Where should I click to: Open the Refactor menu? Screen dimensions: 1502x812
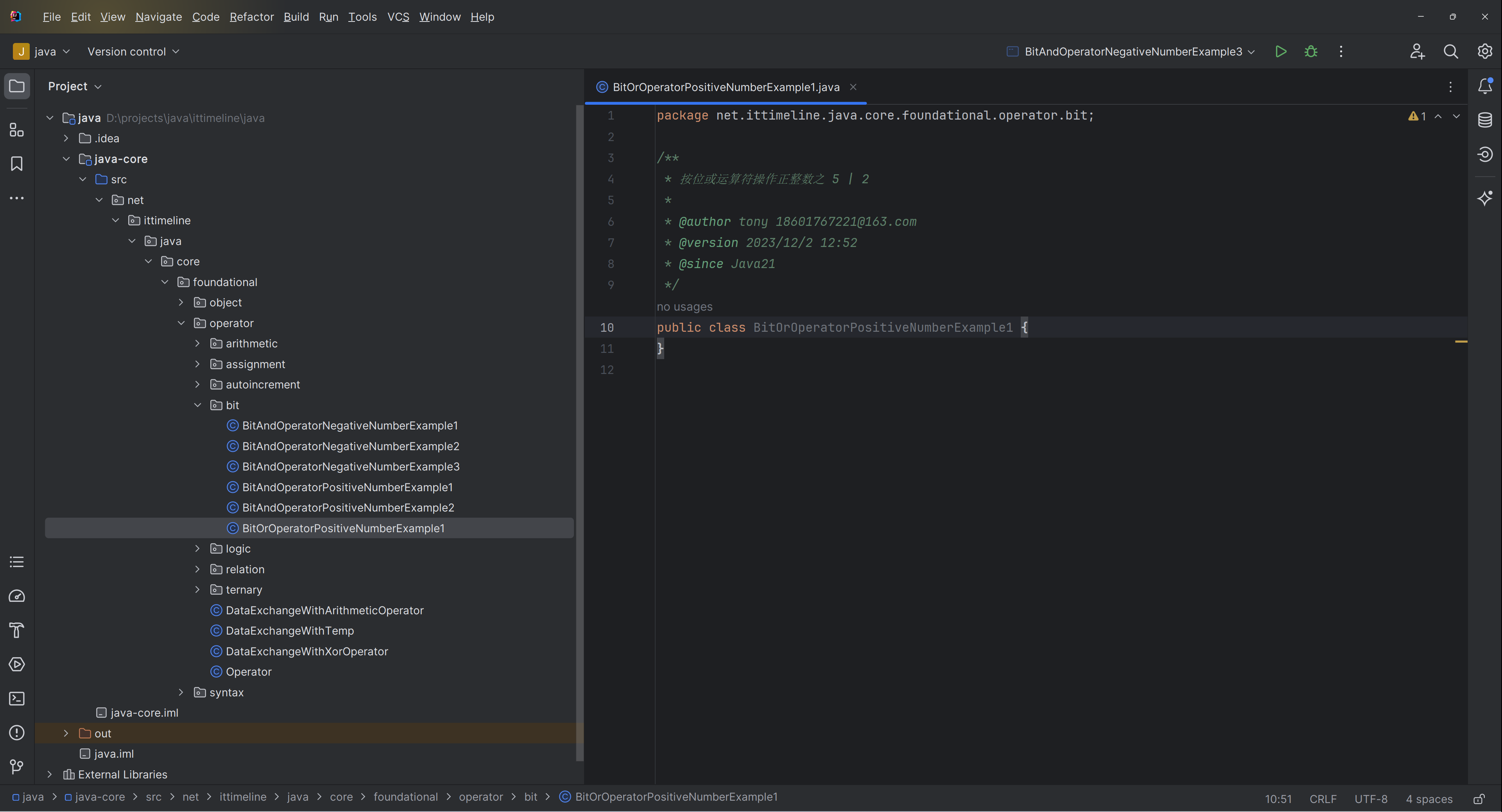pos(251,17)
